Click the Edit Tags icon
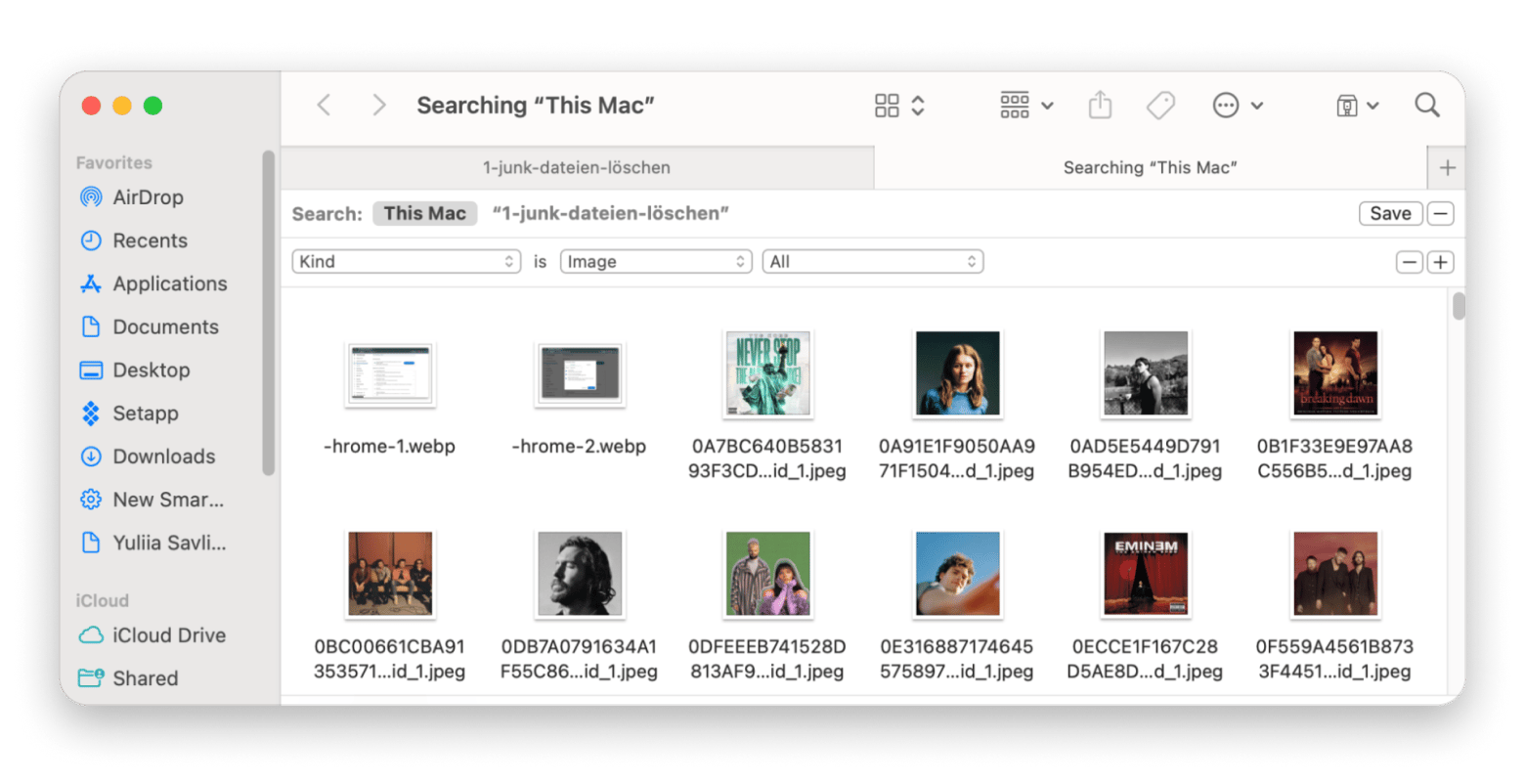 point(1160,106)
